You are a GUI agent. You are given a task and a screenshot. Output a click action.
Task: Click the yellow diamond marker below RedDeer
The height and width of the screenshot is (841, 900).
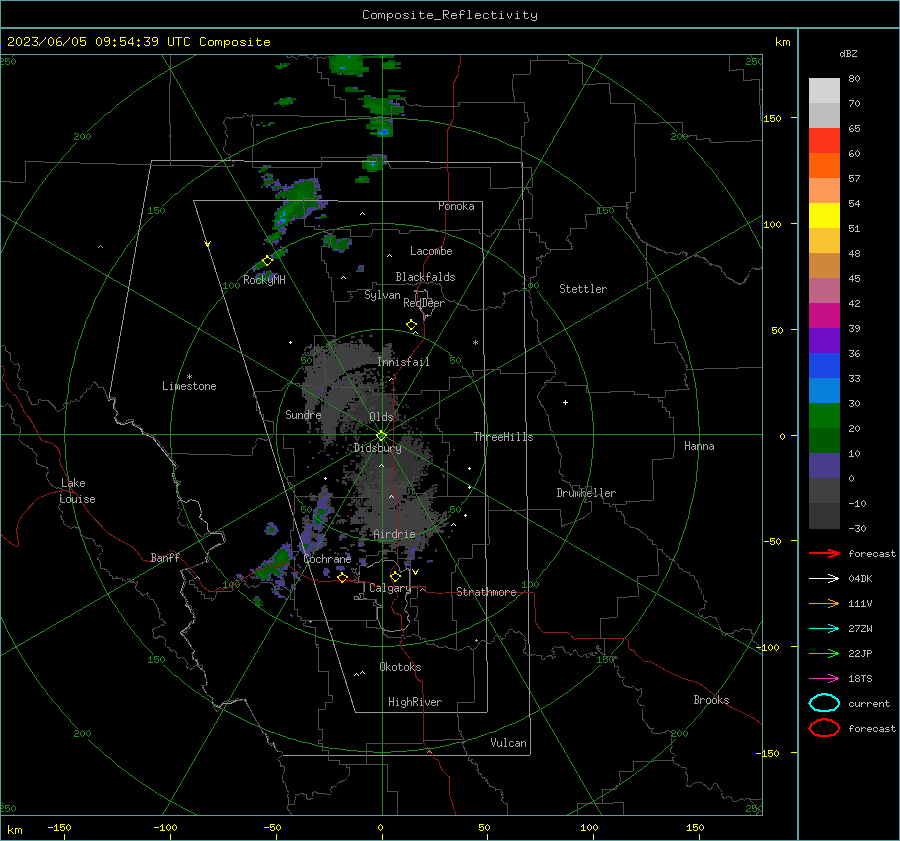[x=412, y=325]
